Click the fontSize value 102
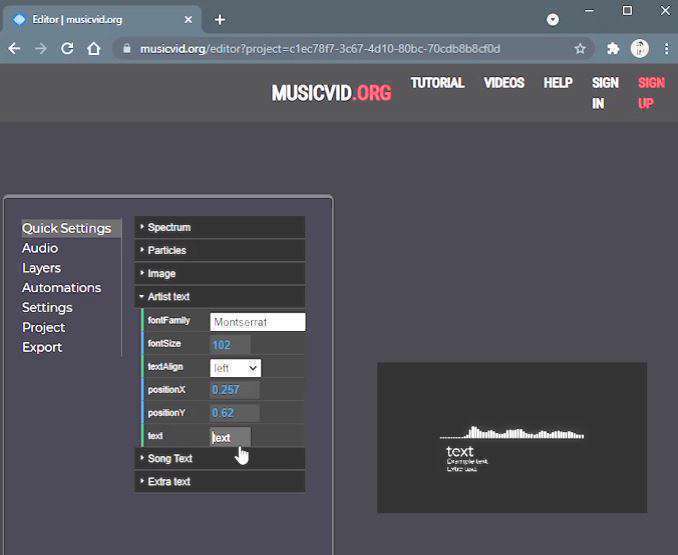 pyautogui.click(x=230, y=345)
